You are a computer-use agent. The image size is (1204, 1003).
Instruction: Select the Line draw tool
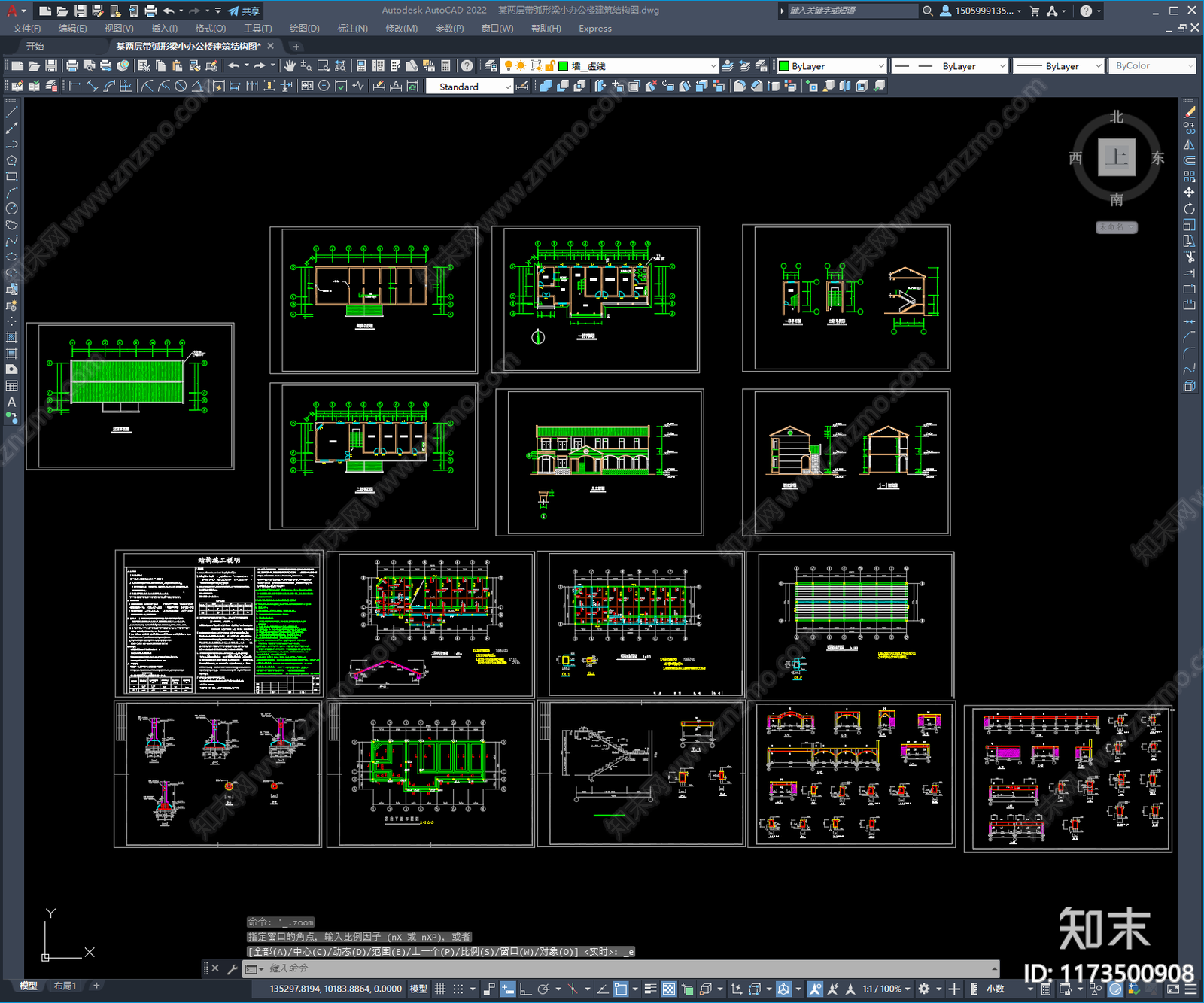11,112
